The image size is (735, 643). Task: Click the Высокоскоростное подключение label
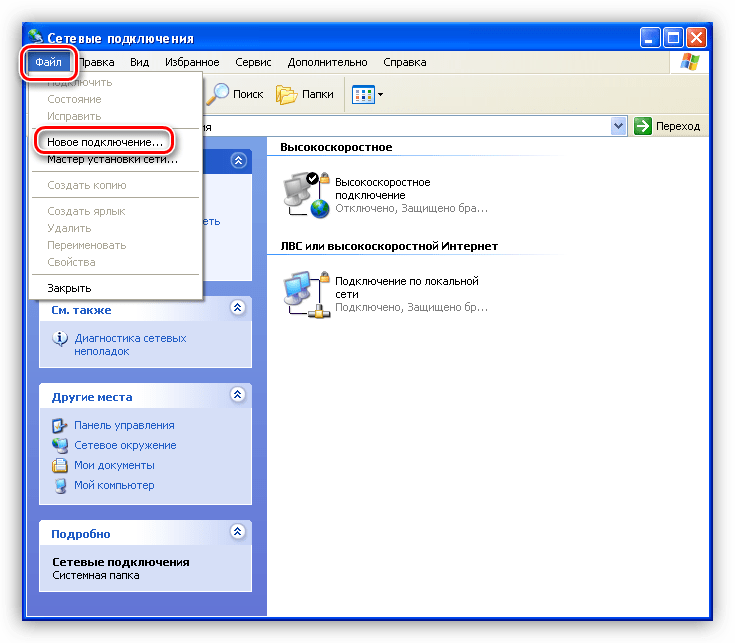382,188
